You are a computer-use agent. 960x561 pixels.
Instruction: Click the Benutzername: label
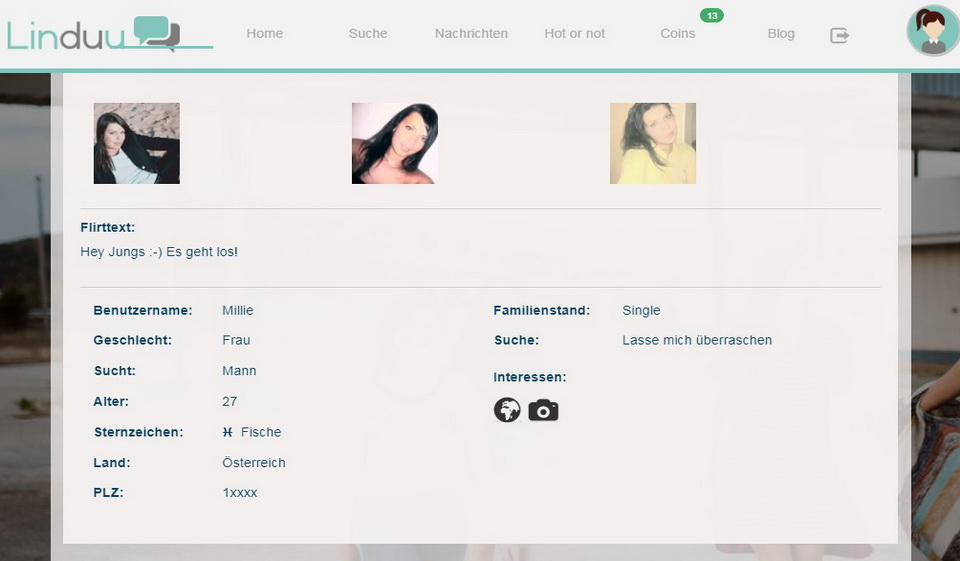coord(143,311)
